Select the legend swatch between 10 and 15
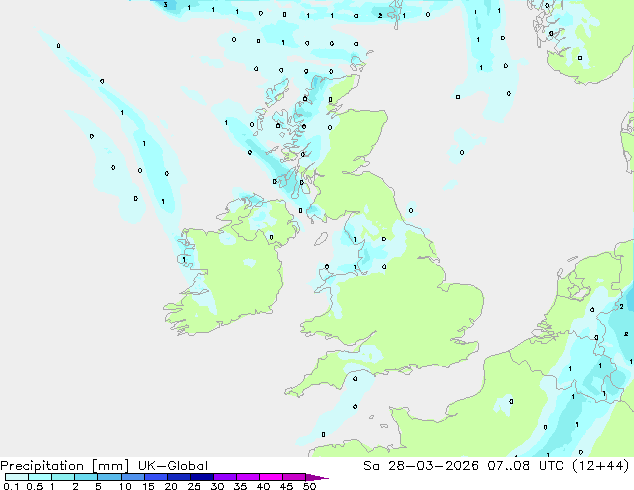 [x=132, y=477]
